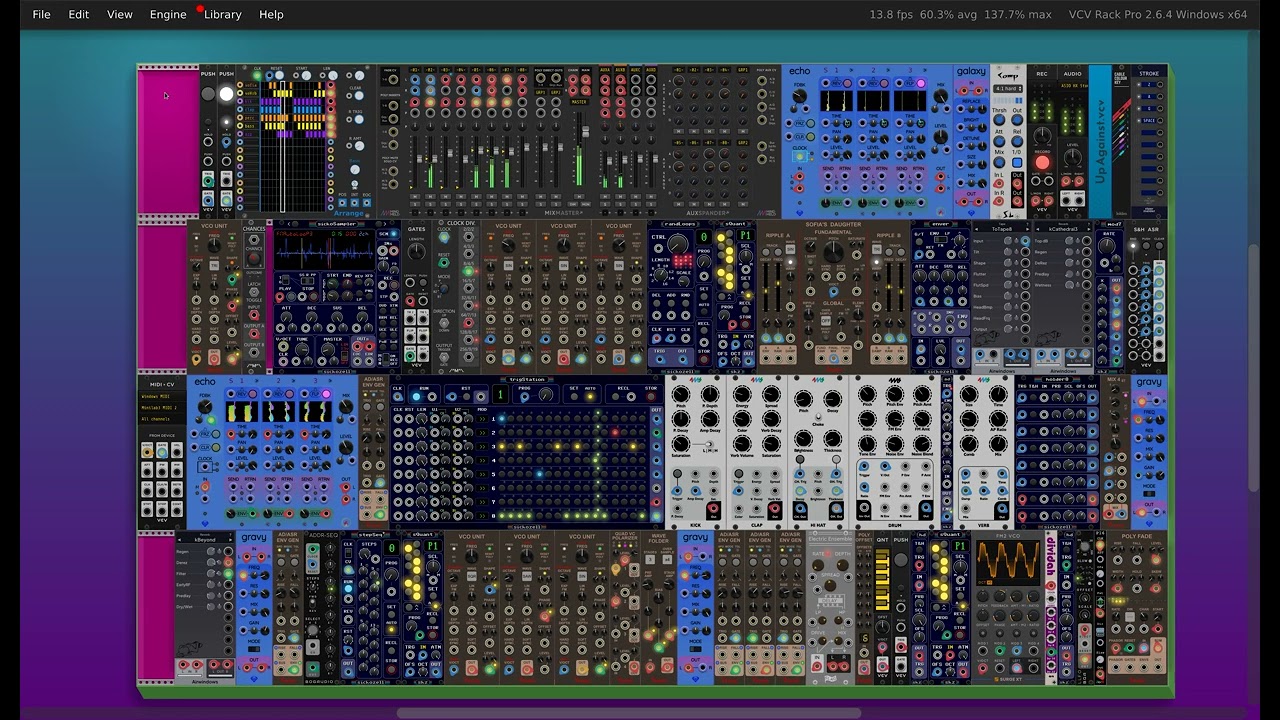Open MIDI-CV 'Windows MIDI' driver selector

click(x=162, y=396)
